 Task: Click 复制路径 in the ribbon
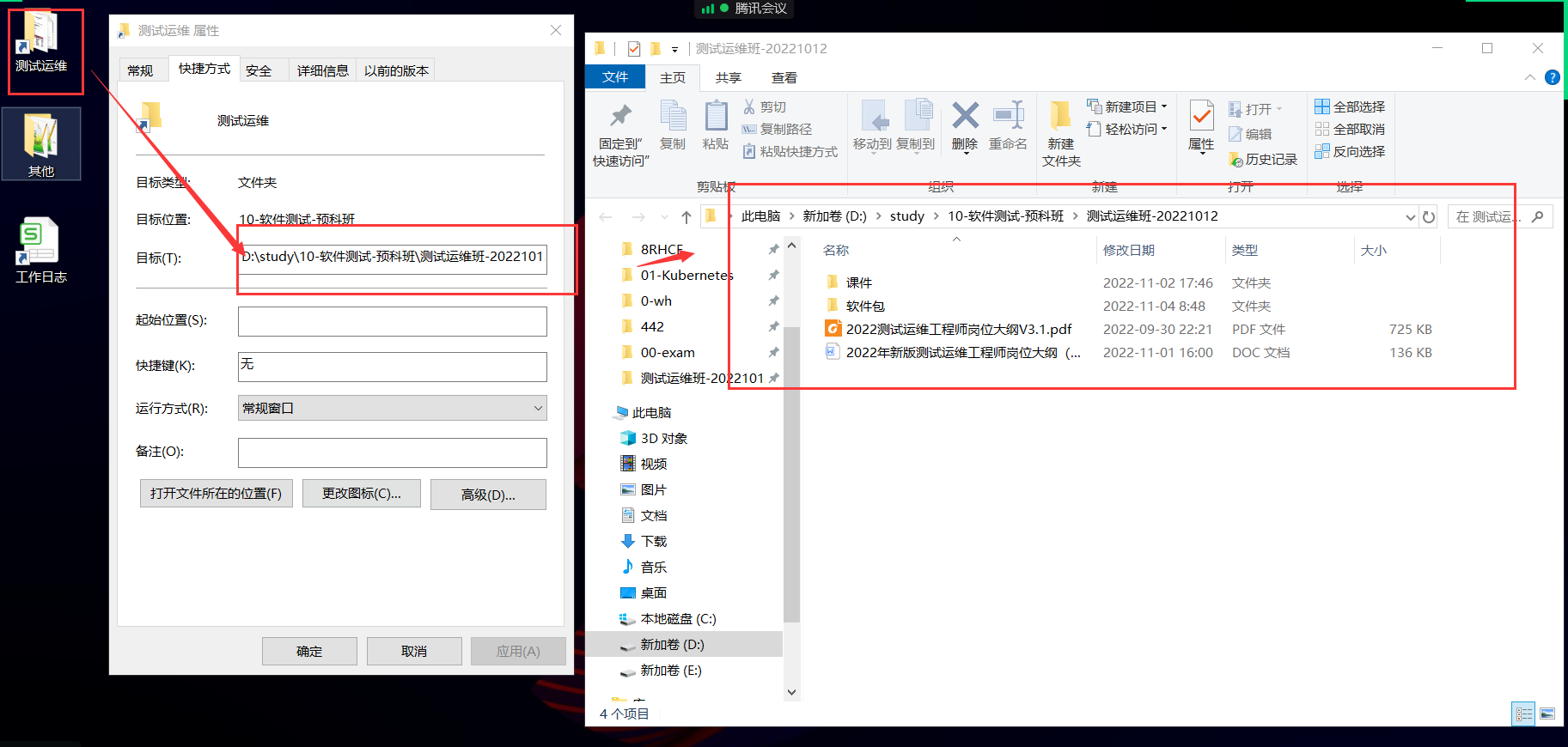click(778, 129)
